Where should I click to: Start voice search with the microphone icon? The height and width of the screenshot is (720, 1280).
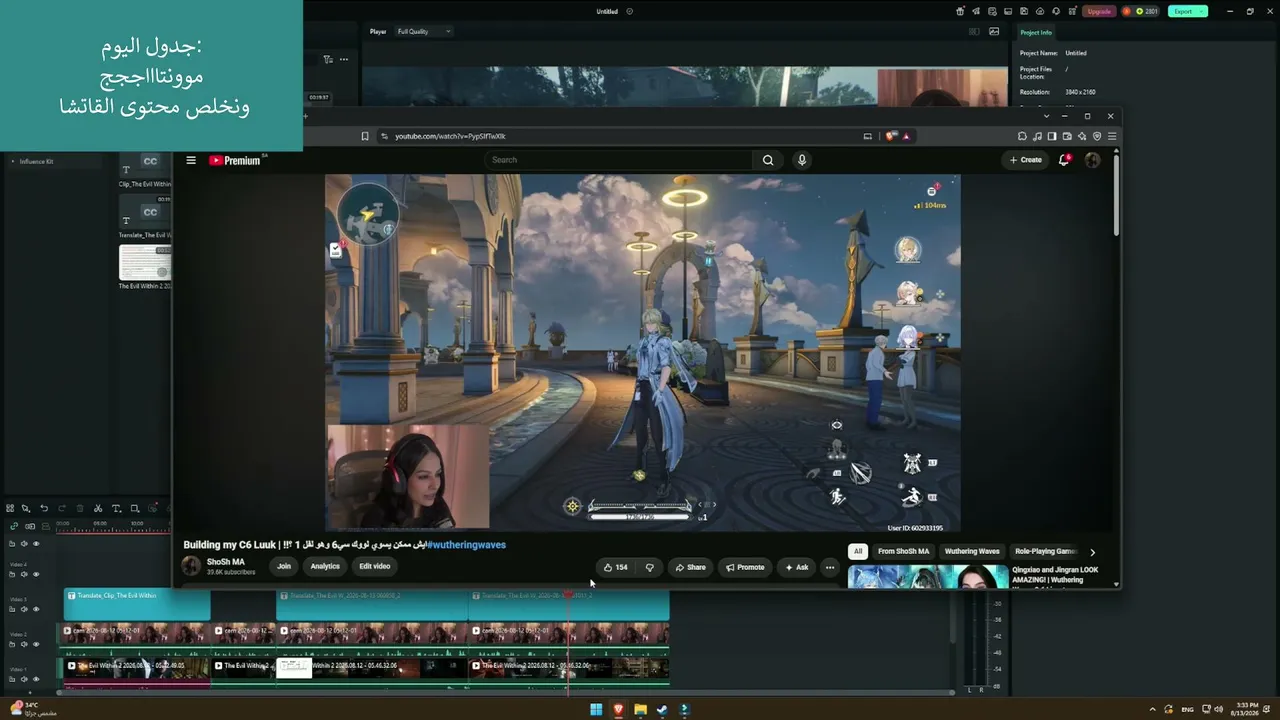click(x=801, y=160)
